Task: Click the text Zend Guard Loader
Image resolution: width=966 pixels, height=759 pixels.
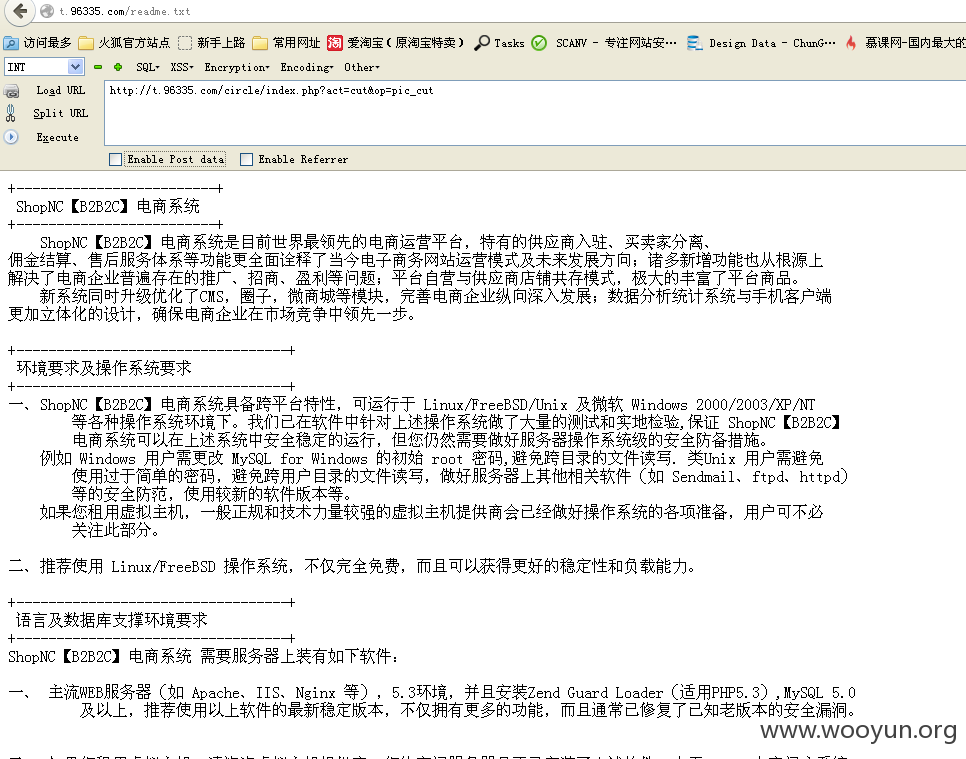Action: pos(595,692)
